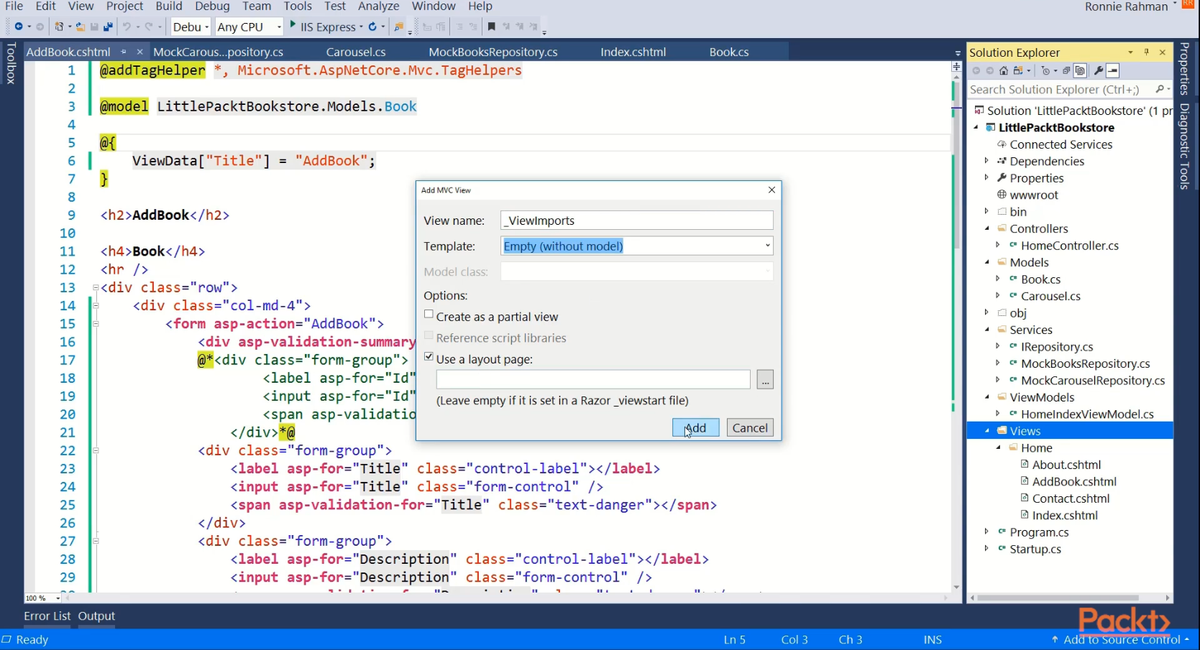Uncheck 'Use a layout page' checkbox
This screenshot has height=650, width=1200.
(429, 357)
